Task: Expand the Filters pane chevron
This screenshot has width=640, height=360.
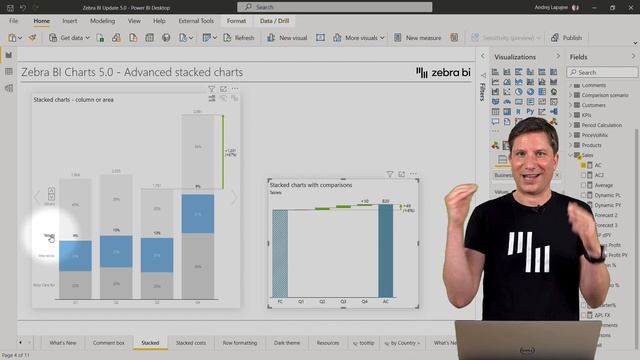Action: pos(483,56)
